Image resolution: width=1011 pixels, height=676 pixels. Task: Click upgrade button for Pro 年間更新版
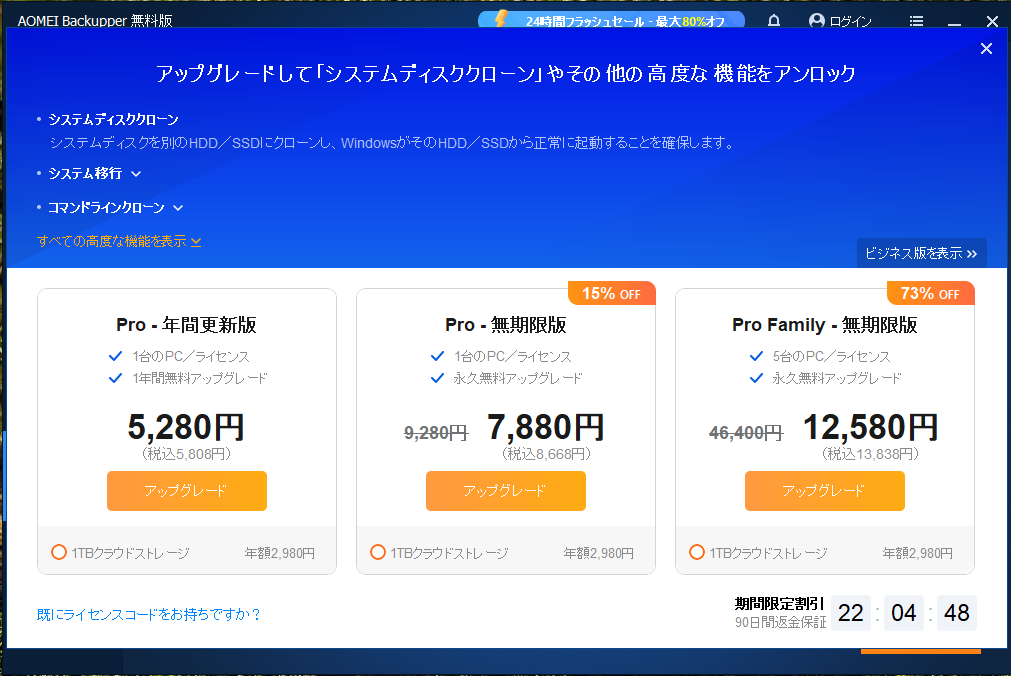tap(187, 491)
